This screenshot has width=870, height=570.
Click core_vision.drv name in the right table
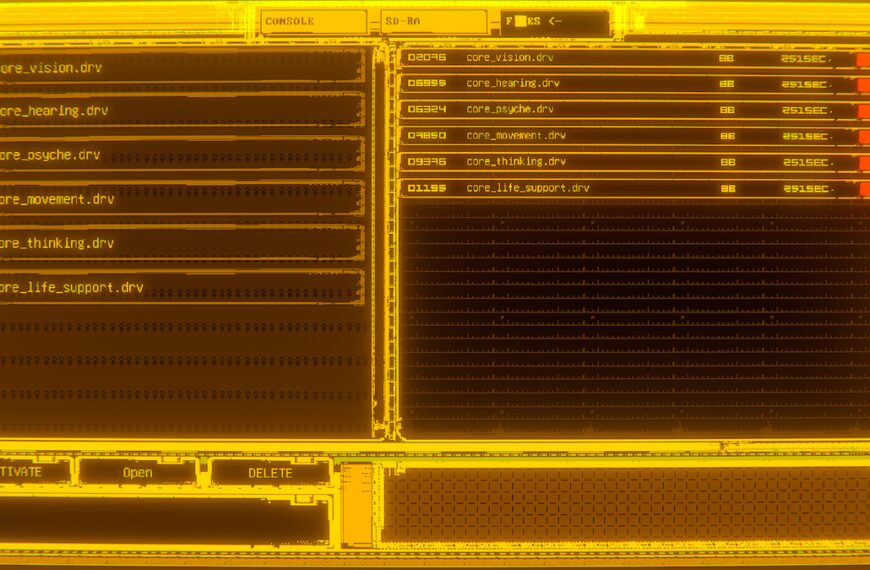510,58
